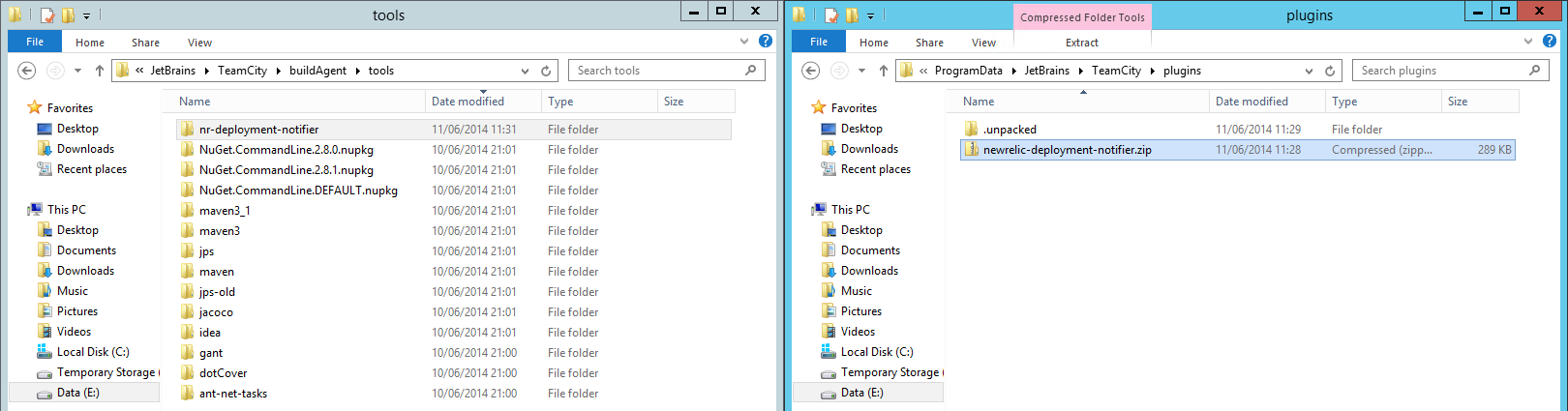The height and width of the screenshot is (411, 1568).
Task: Open Pictures in plugins navigation pane
Action: (x=861, y=311)
